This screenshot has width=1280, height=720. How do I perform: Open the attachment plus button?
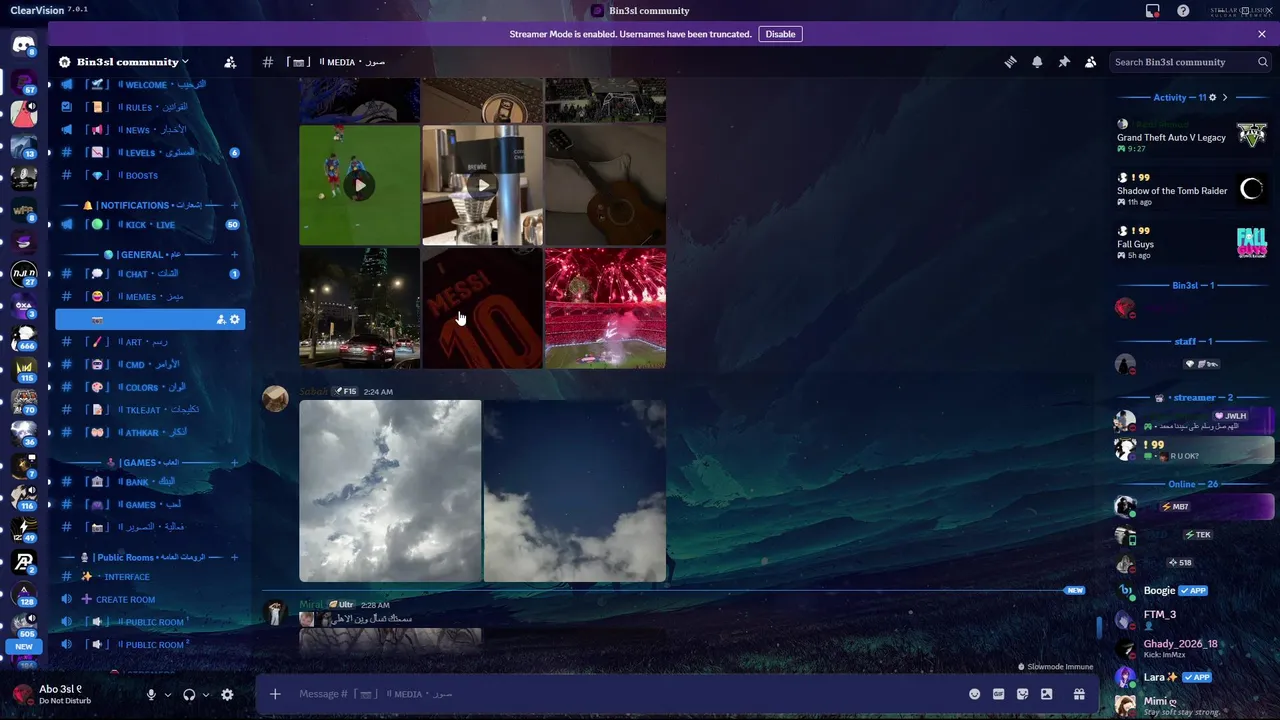click(275, 694)
